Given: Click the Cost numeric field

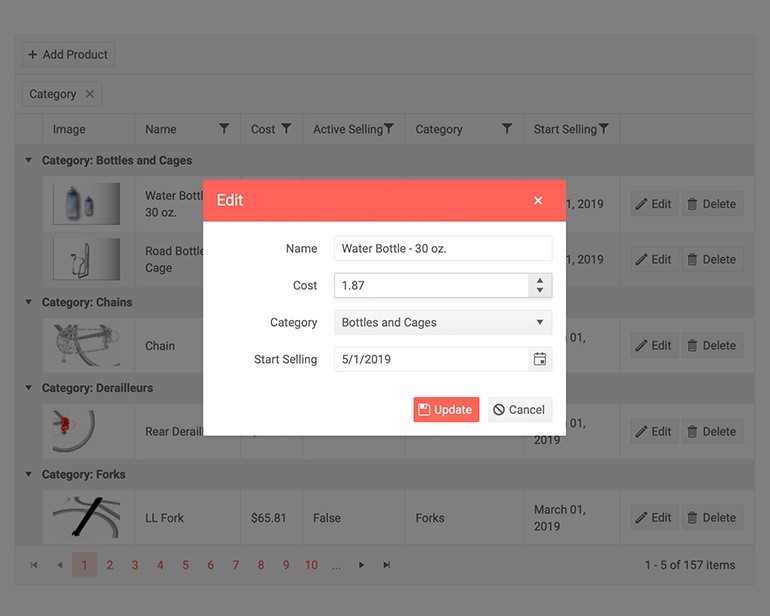Looking at the screenshot, I should [x=431, y=285].
